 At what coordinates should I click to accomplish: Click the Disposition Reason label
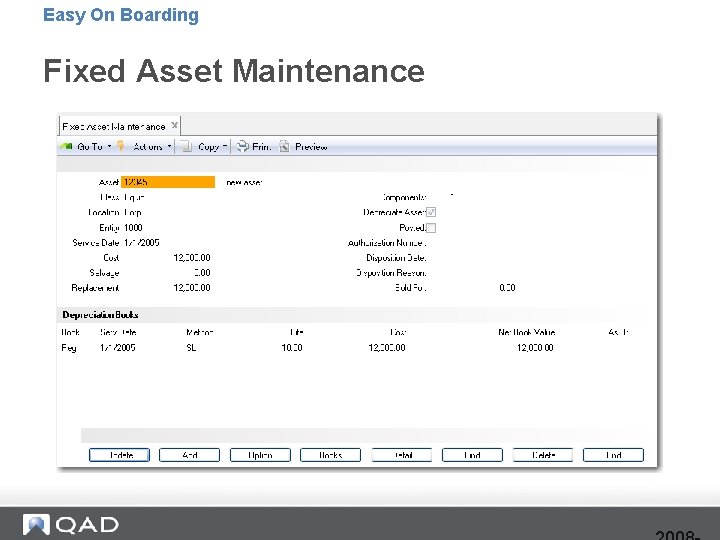coord(392,273)
